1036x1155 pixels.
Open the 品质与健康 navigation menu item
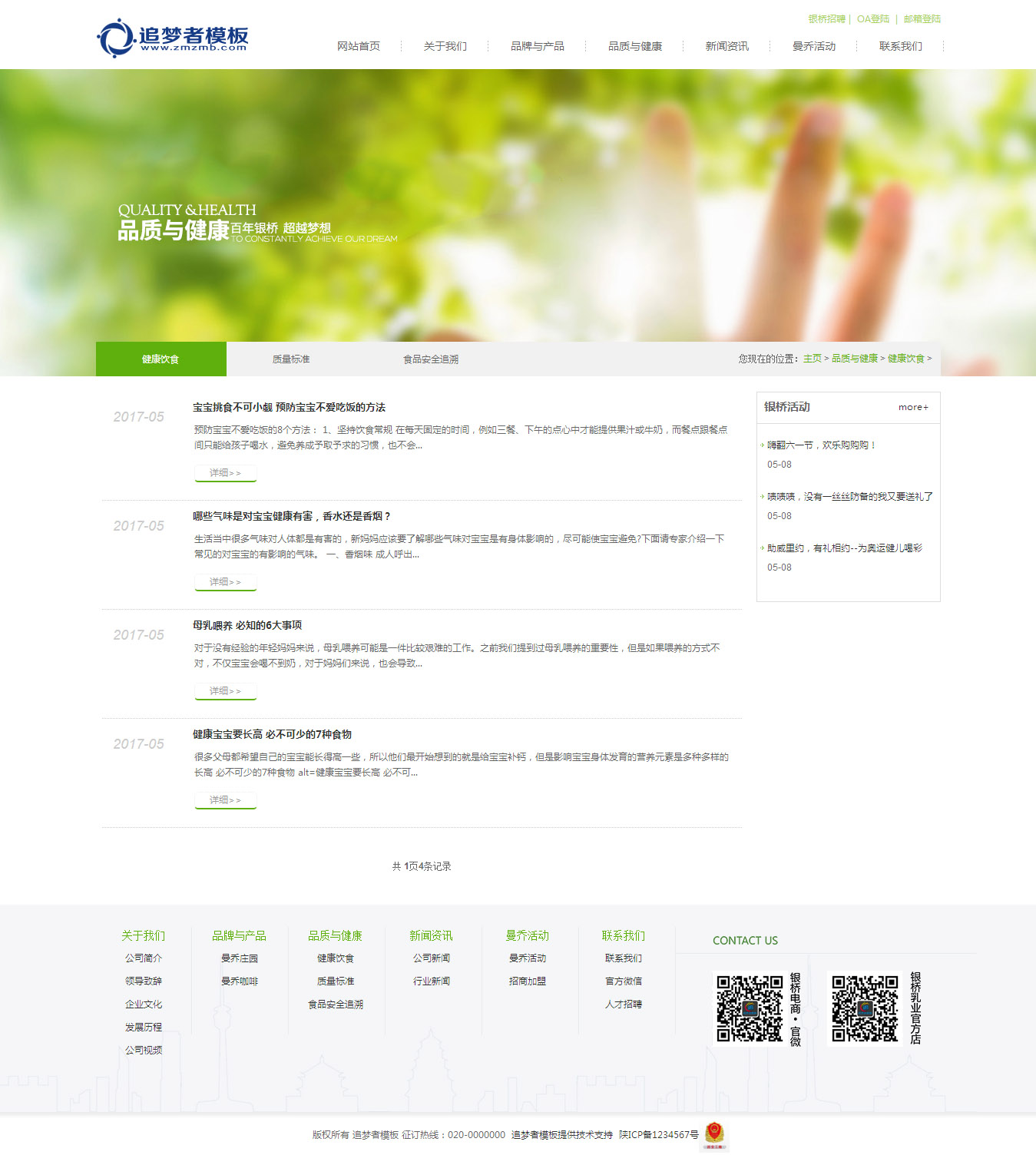point(634,46)
